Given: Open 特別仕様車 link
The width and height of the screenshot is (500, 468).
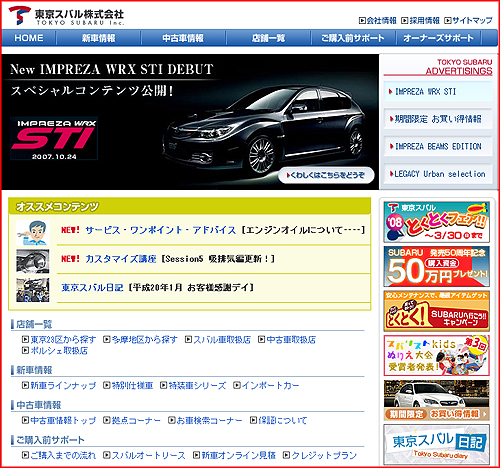Looking at the screenshot, I should coord(128,385).
